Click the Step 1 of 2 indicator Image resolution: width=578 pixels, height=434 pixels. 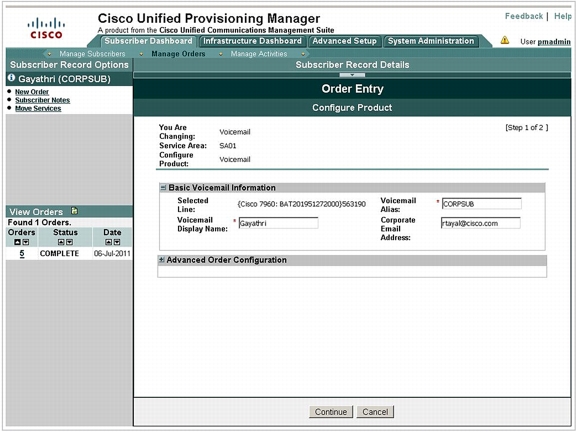click(526, 128)
